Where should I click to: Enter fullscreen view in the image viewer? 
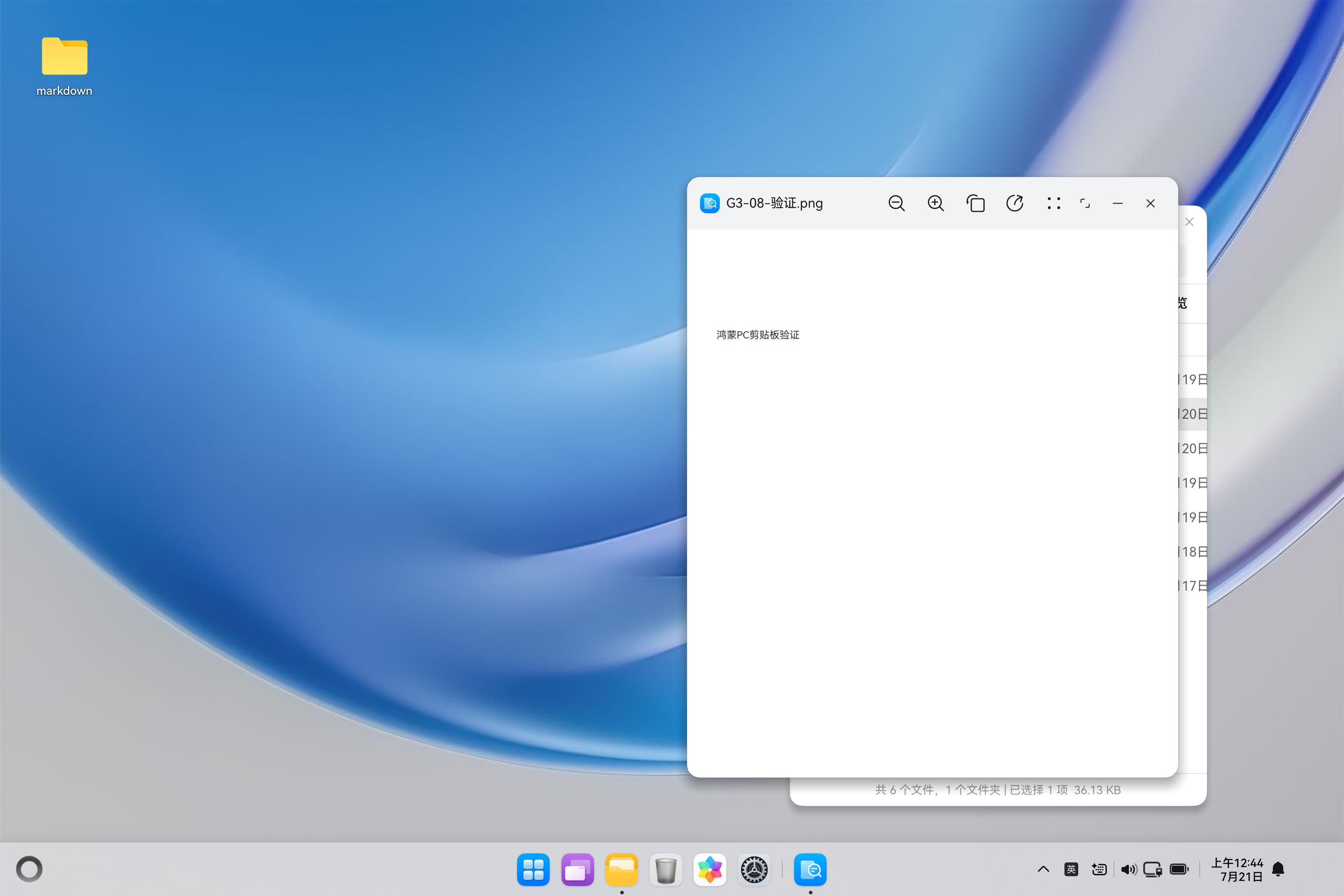tap(1085, 203)
